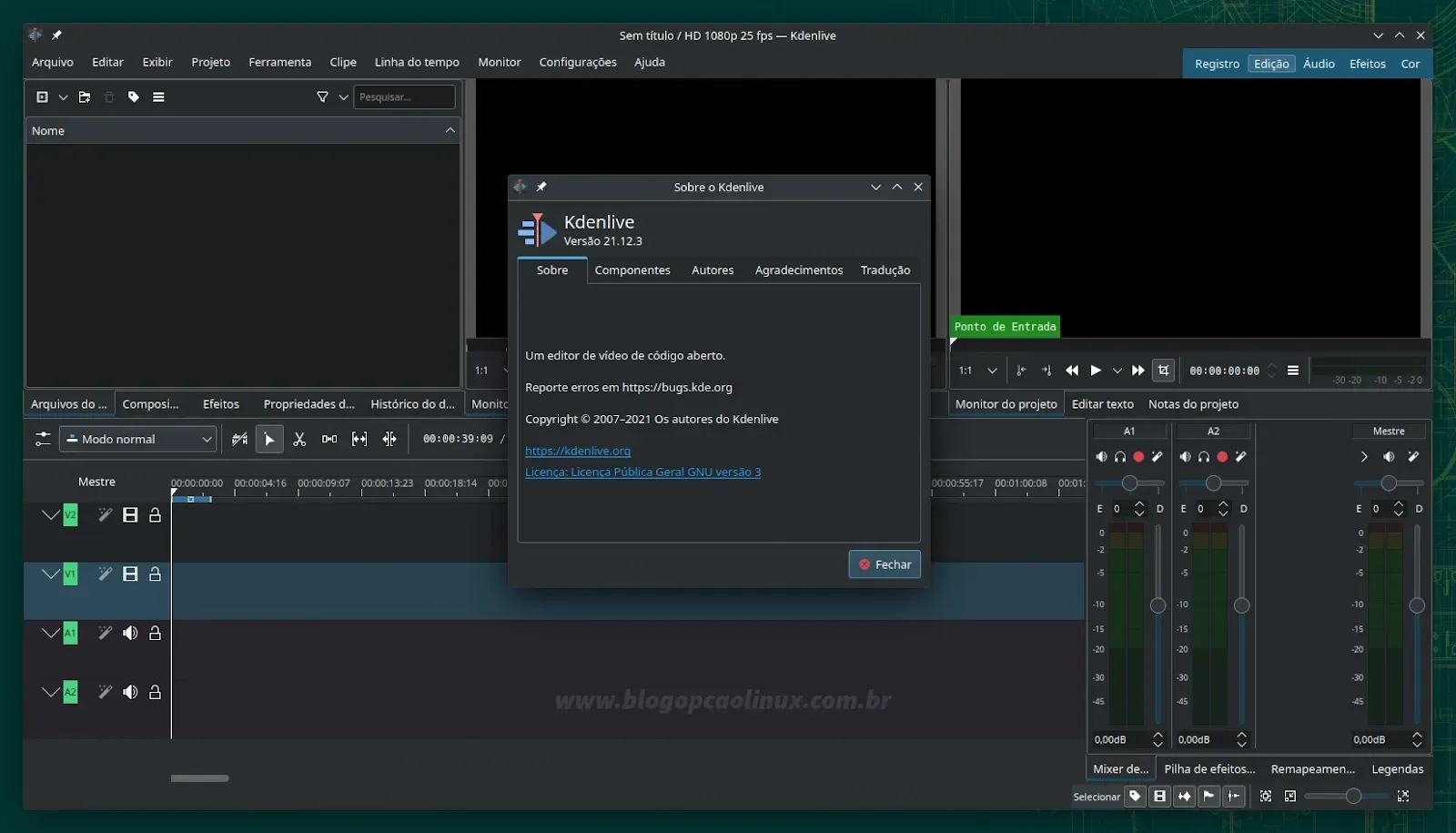Open the https://kdenlive.org link

(x=578, y=451)
